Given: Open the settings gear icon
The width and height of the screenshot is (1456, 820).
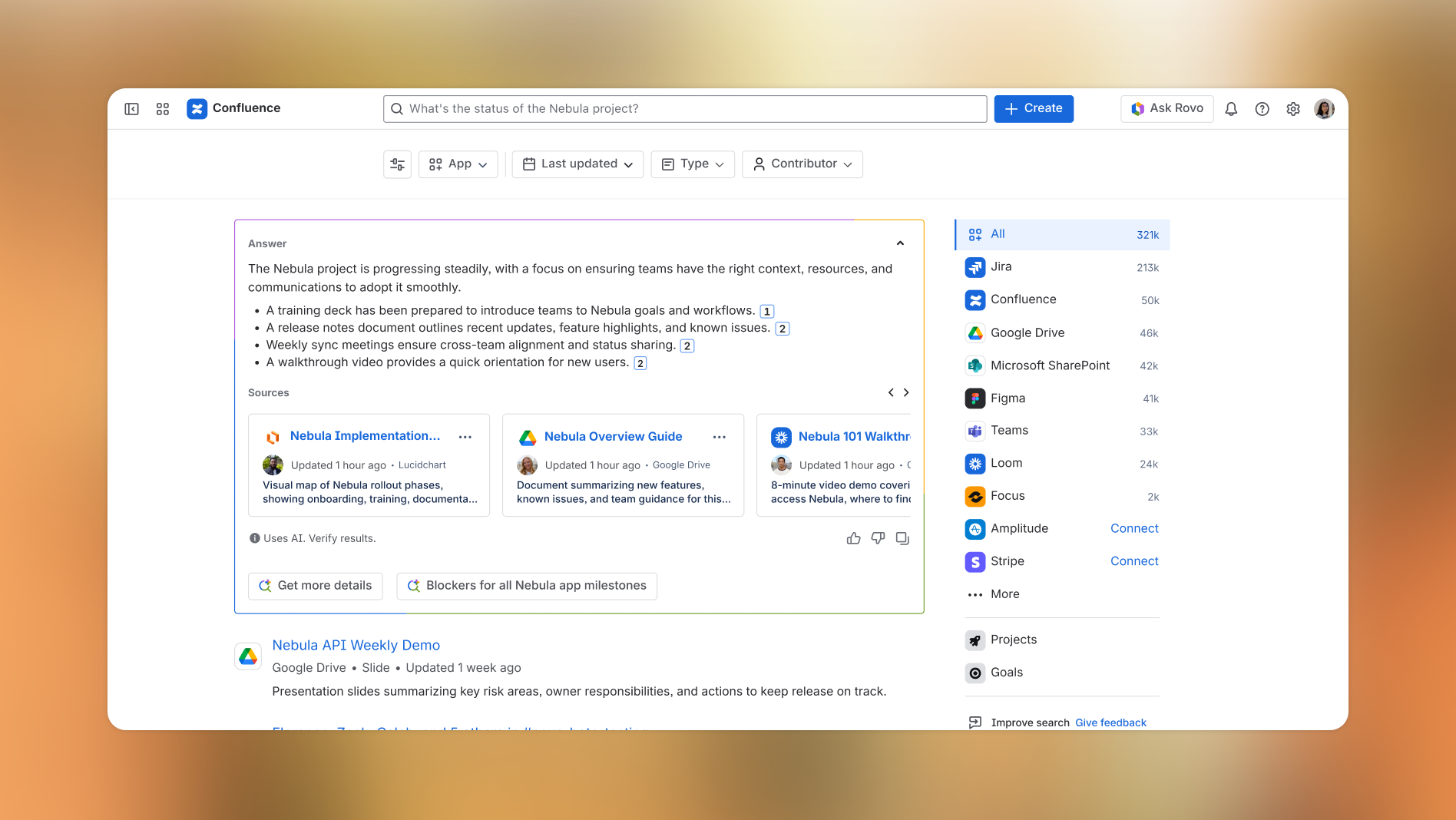Looking at the screenshot, I should point(1293,109).
